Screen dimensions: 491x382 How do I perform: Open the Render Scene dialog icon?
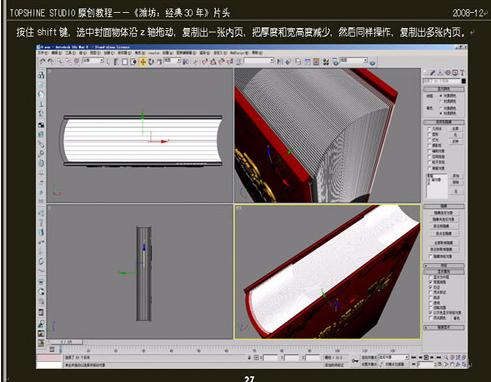(335, 62)
